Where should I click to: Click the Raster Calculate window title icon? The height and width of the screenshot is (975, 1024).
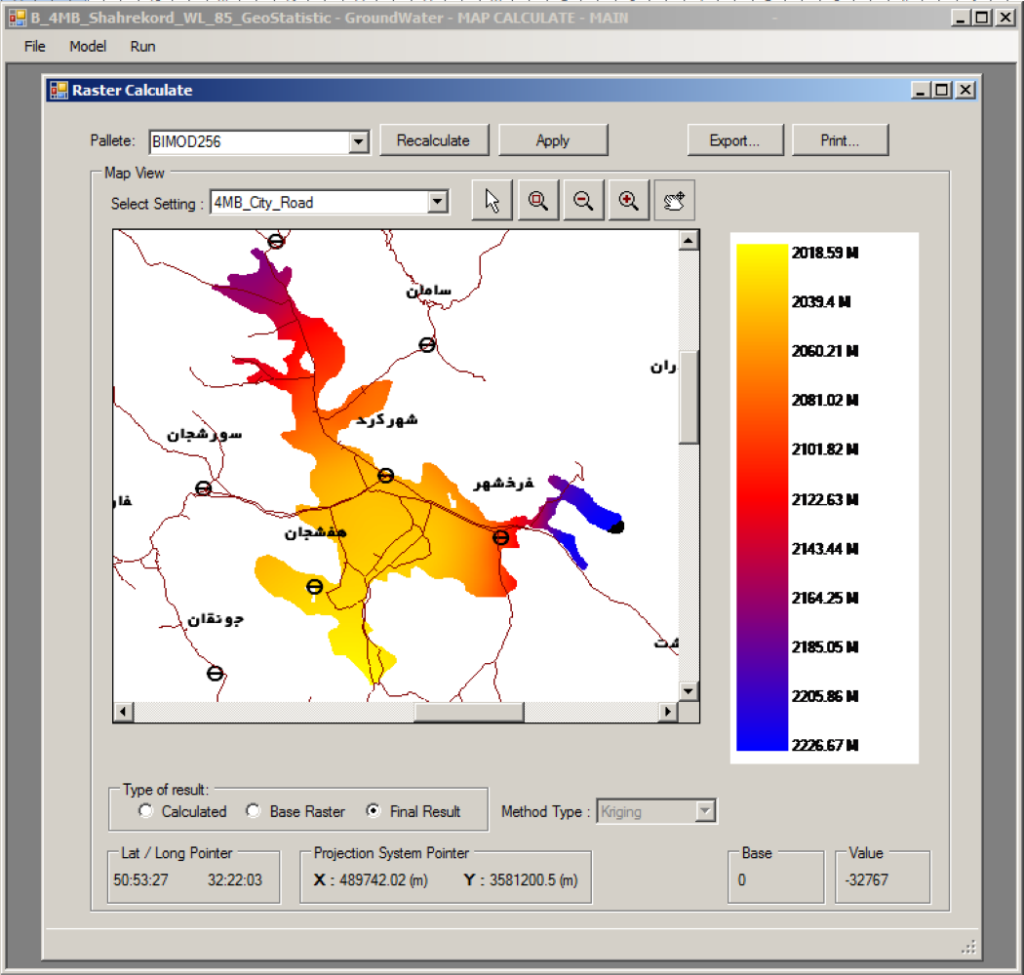pyautogui.click(x=59, y=90)
